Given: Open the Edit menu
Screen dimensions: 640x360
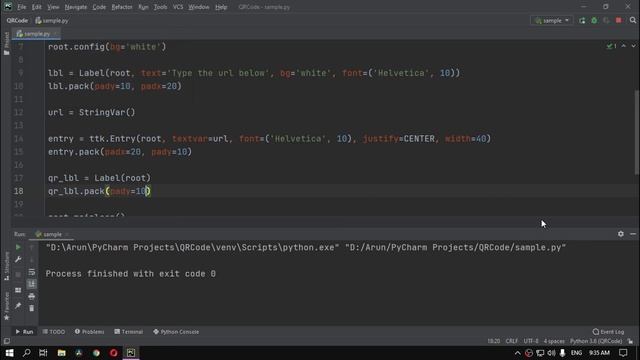Looking at the screenshot, I should coord(37,7).
